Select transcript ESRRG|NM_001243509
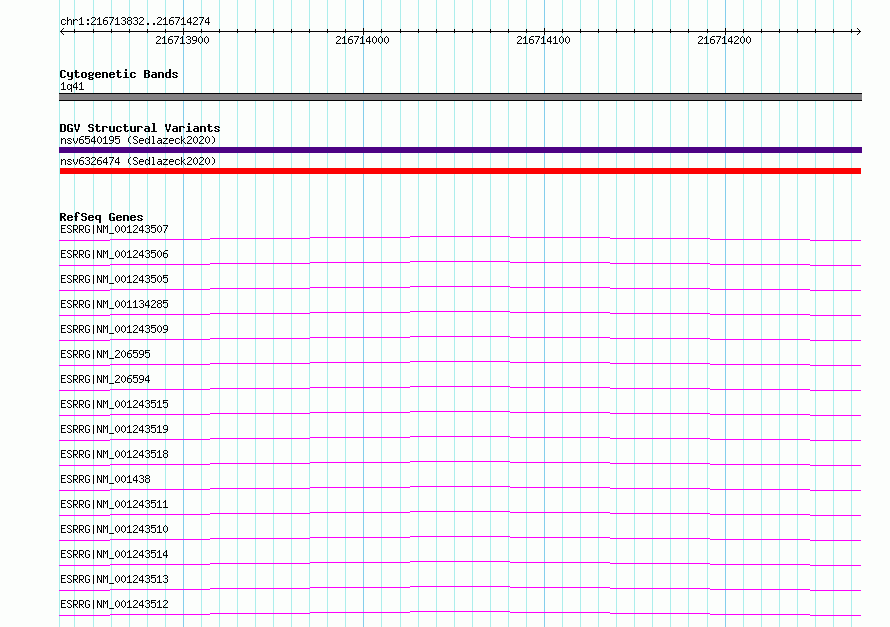The height and width of the screenshot is (627, 890). pos(114,329)
